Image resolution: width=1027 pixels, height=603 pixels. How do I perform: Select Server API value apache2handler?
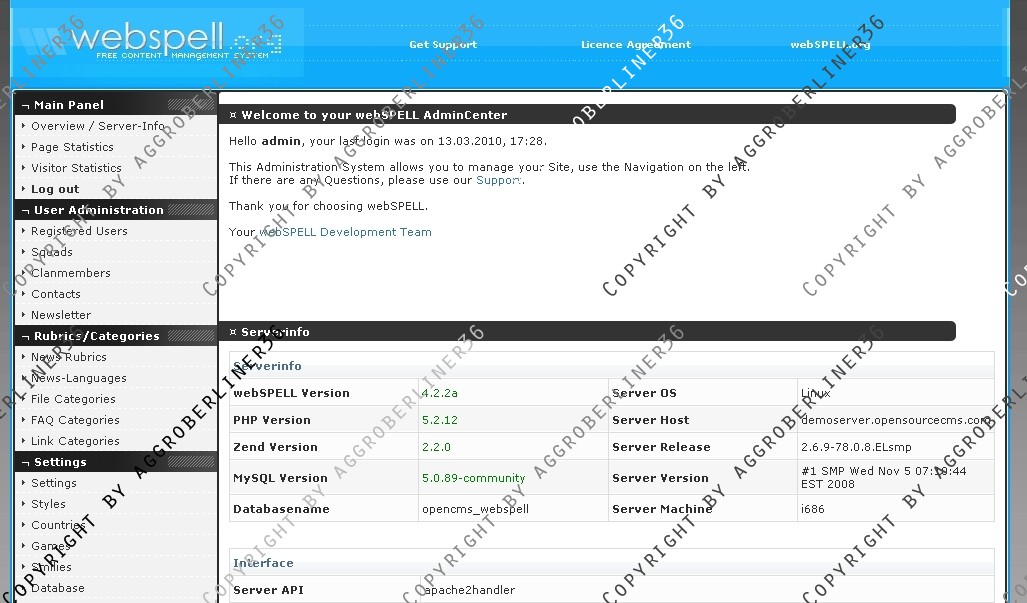coord(468,590)
